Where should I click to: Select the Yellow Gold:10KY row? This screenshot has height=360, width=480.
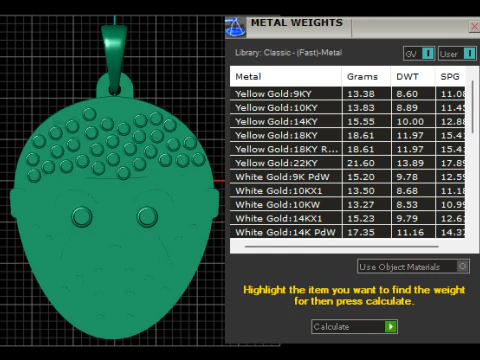coord(348,108)
